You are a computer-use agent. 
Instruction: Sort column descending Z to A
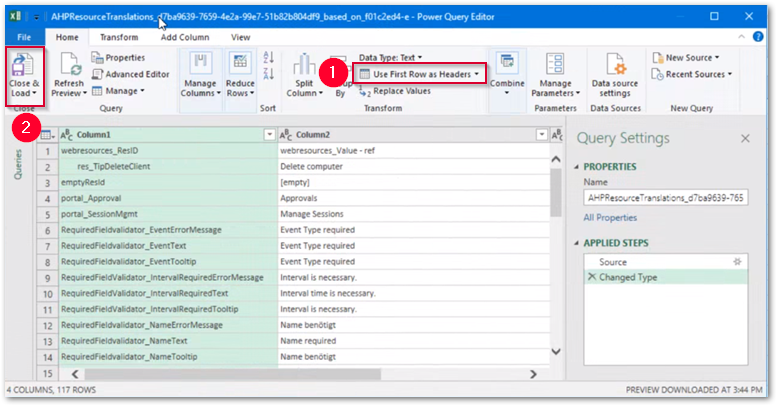268,74
